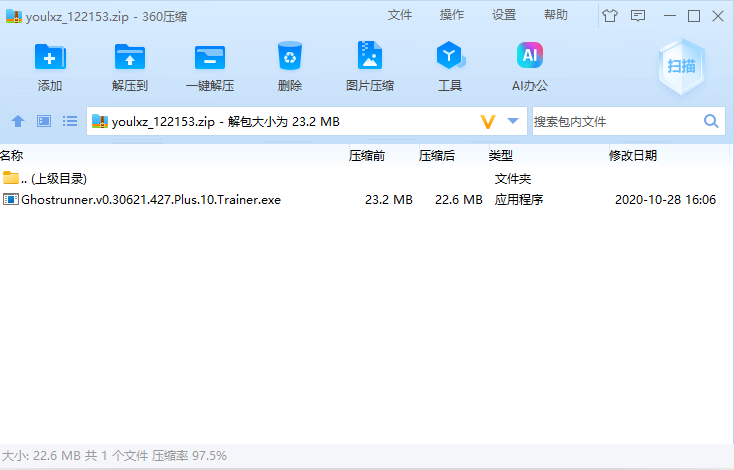Switch to thumbnail view icon
Screen dimensions: 734x470
coord(44,121)
